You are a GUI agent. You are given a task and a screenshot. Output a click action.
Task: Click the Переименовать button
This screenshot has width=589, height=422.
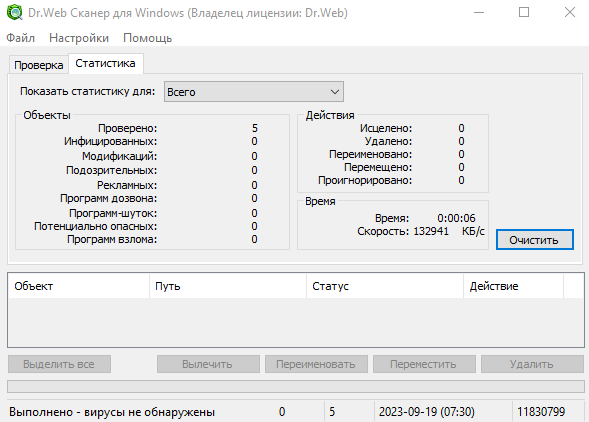[316, 364]
